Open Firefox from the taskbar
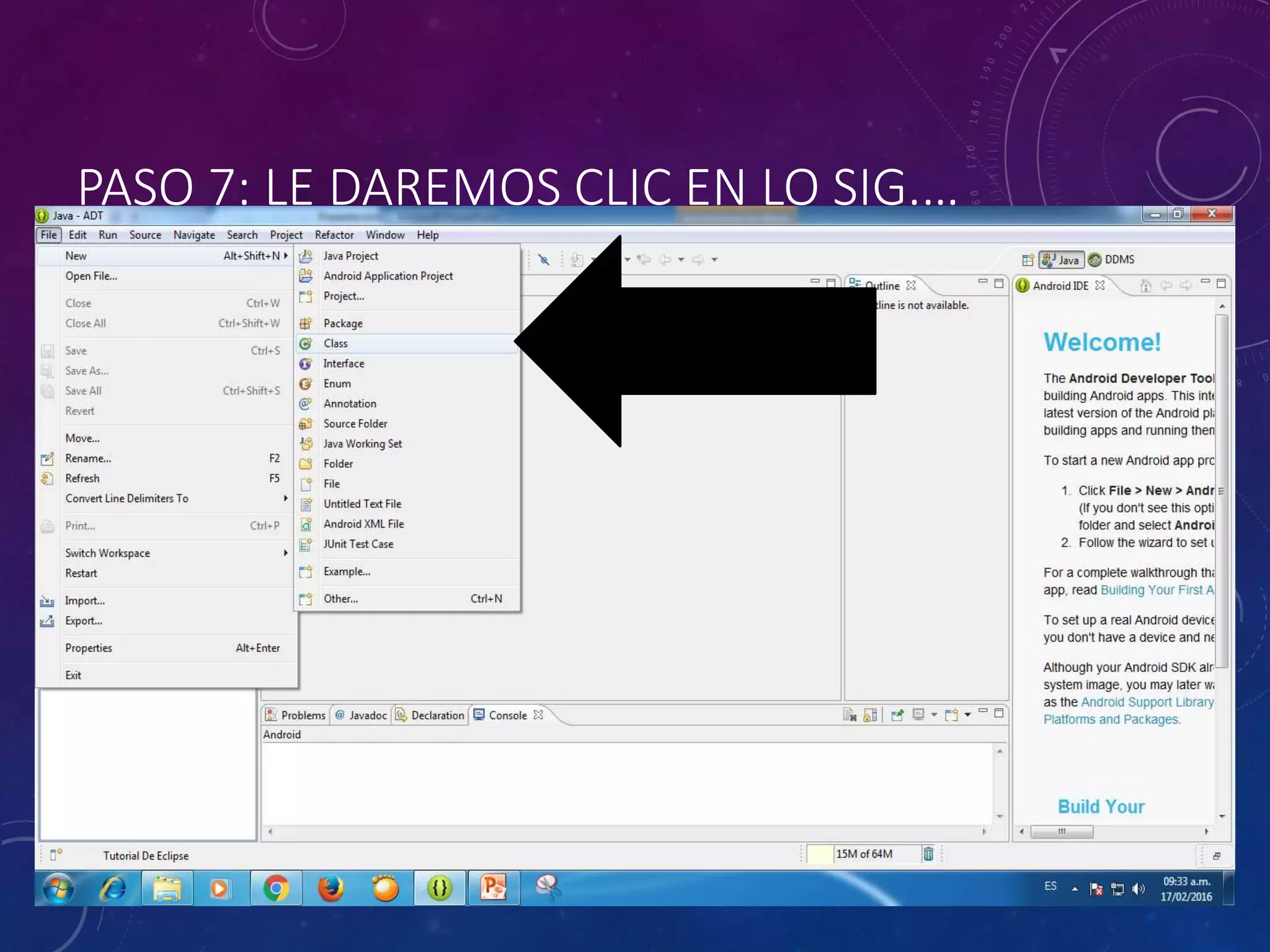This screenshot has height=952, width=1270. tap(331, 889)
